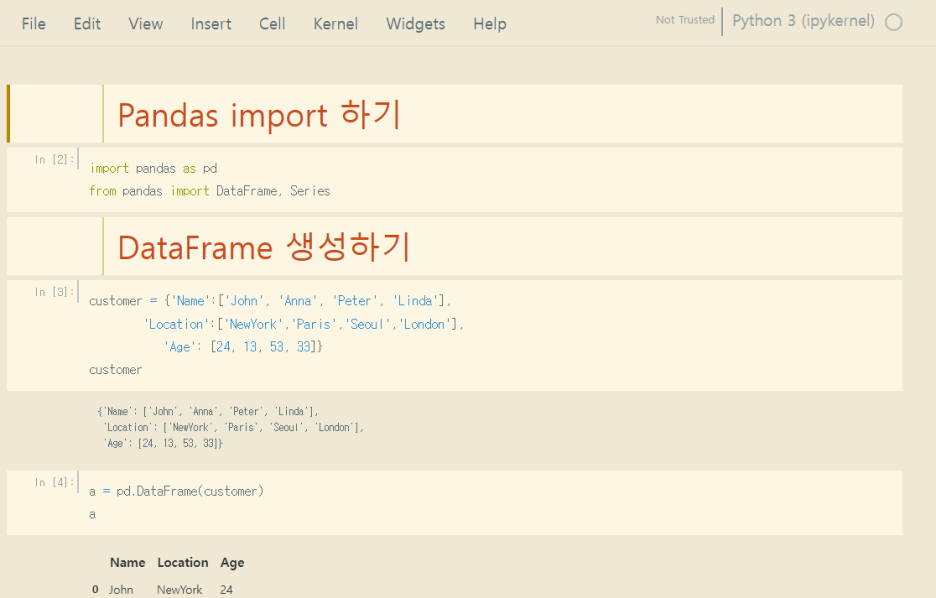Click the 'from pandas import DataFrame, Series' line
The width and height of the screenshot is (936, 598).
(x=210, y=191)
